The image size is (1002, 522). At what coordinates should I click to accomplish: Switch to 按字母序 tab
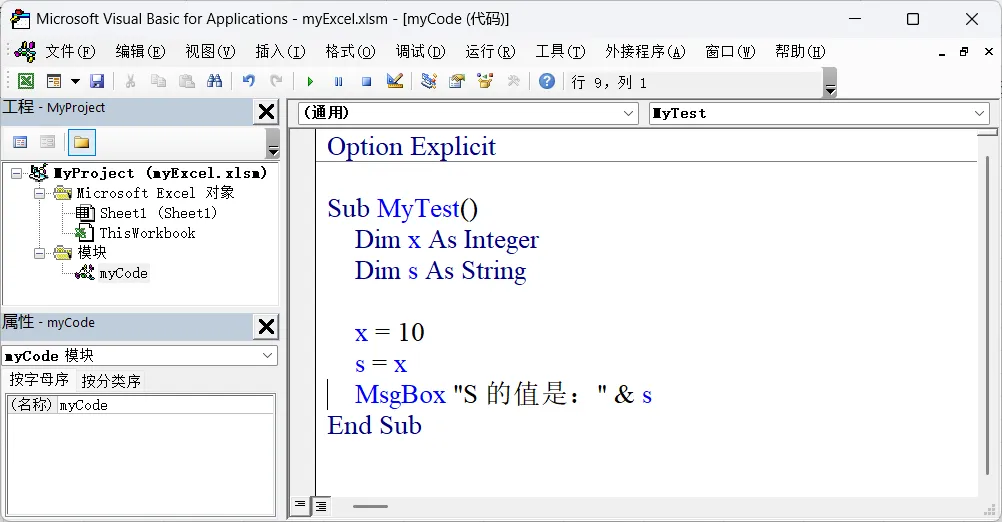point(39,380)
